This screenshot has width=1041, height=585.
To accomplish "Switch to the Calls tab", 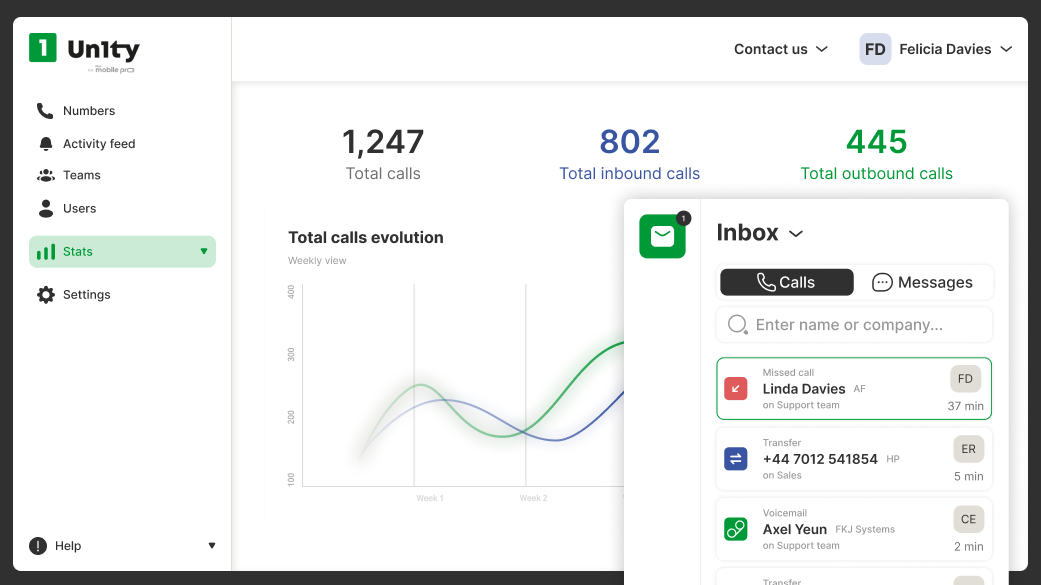I will (787, 282).
